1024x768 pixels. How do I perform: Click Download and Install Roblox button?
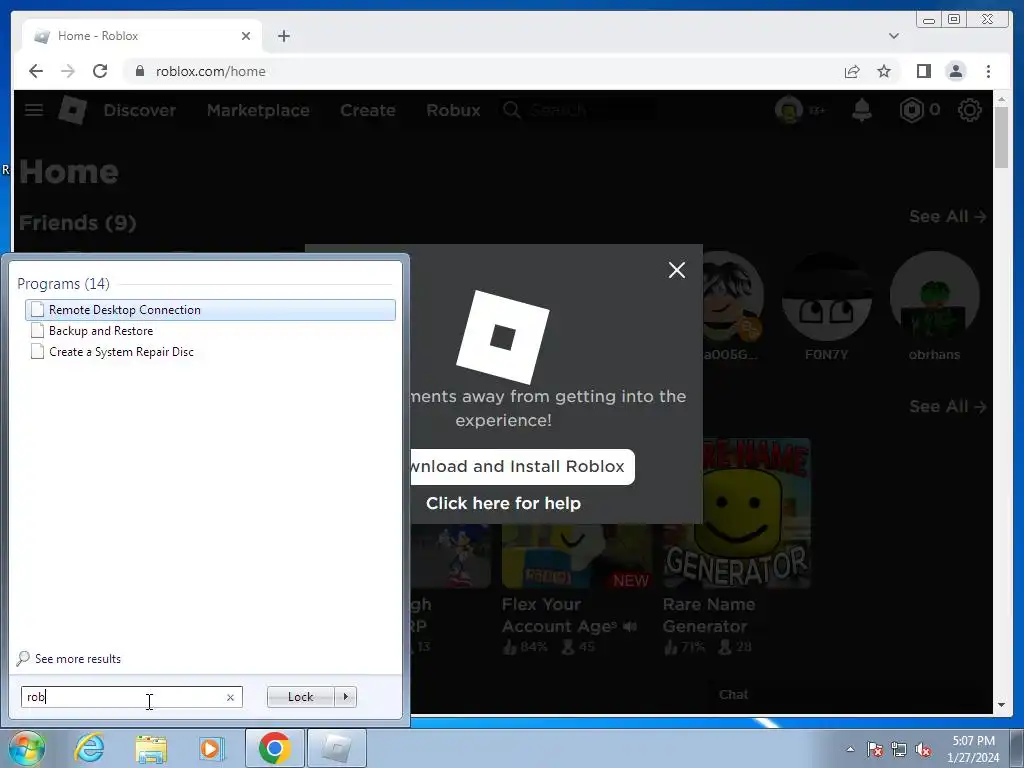tap(522, 466)
